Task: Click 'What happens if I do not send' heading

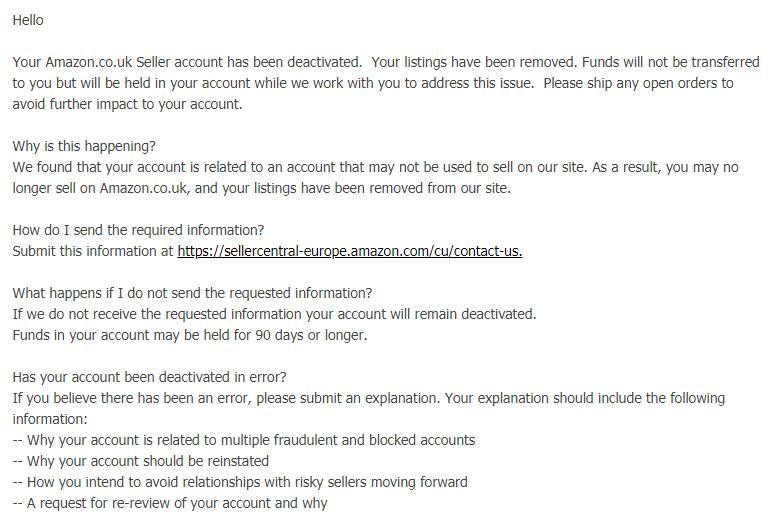Action: [192, 293]
